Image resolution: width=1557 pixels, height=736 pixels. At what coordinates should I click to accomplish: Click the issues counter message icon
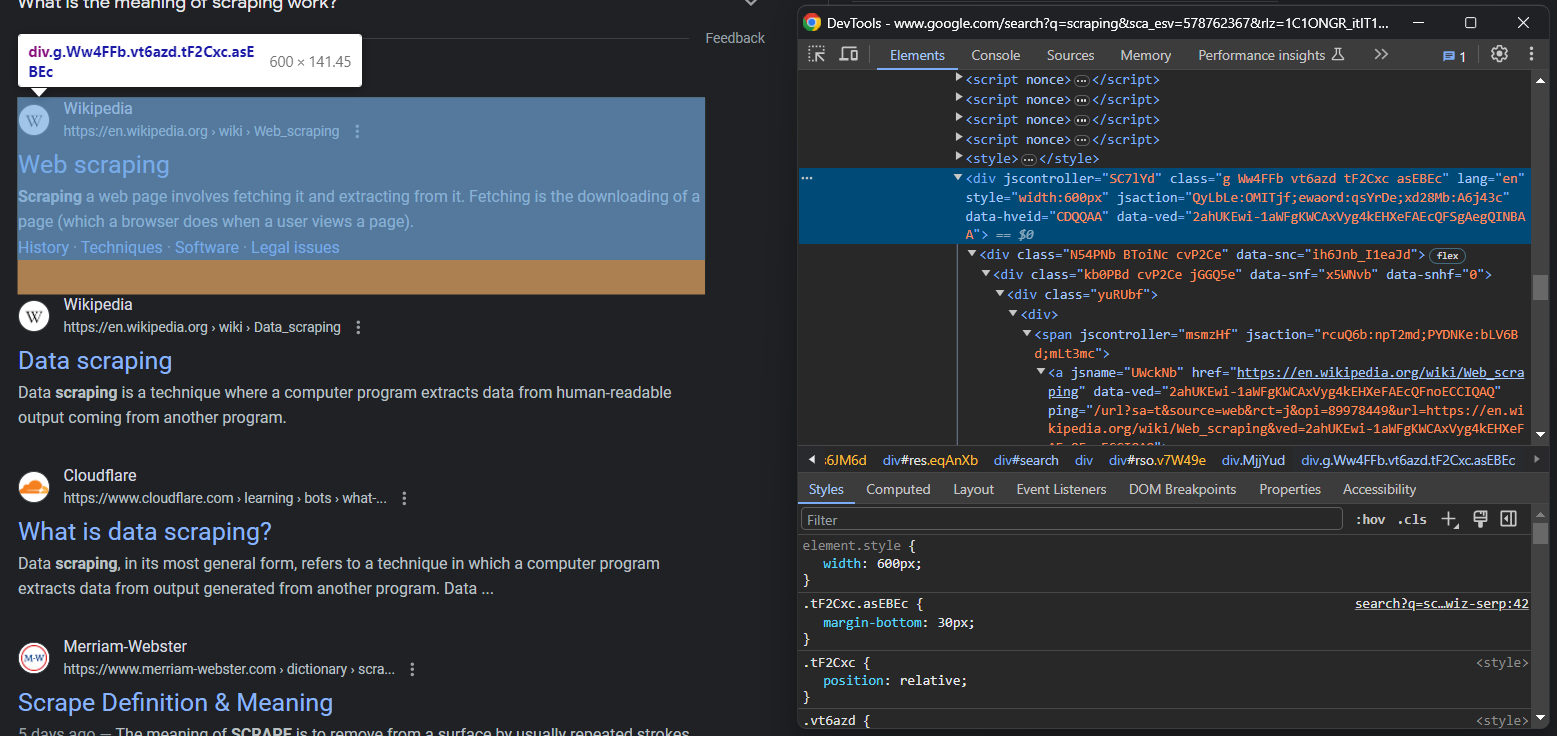pyautogui.click(x=1454, y=56)
